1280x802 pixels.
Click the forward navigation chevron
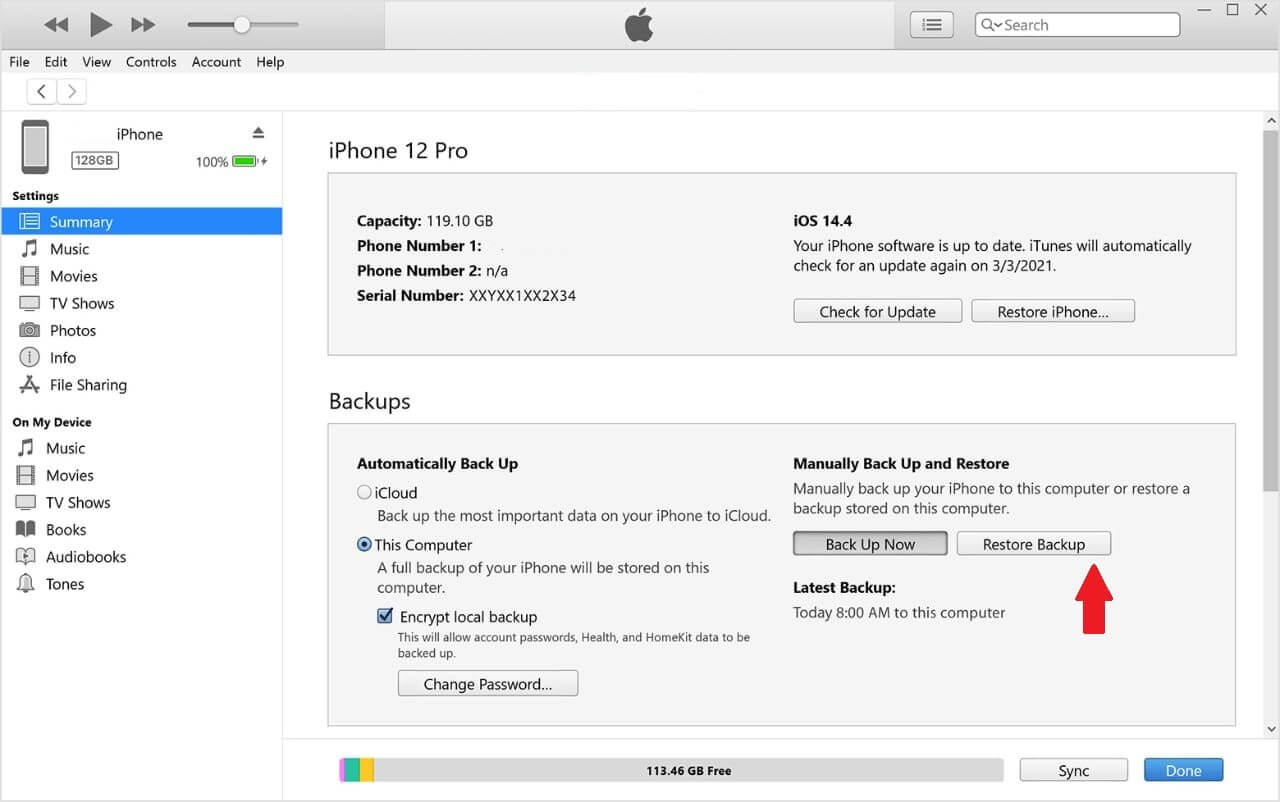[71, 92]
